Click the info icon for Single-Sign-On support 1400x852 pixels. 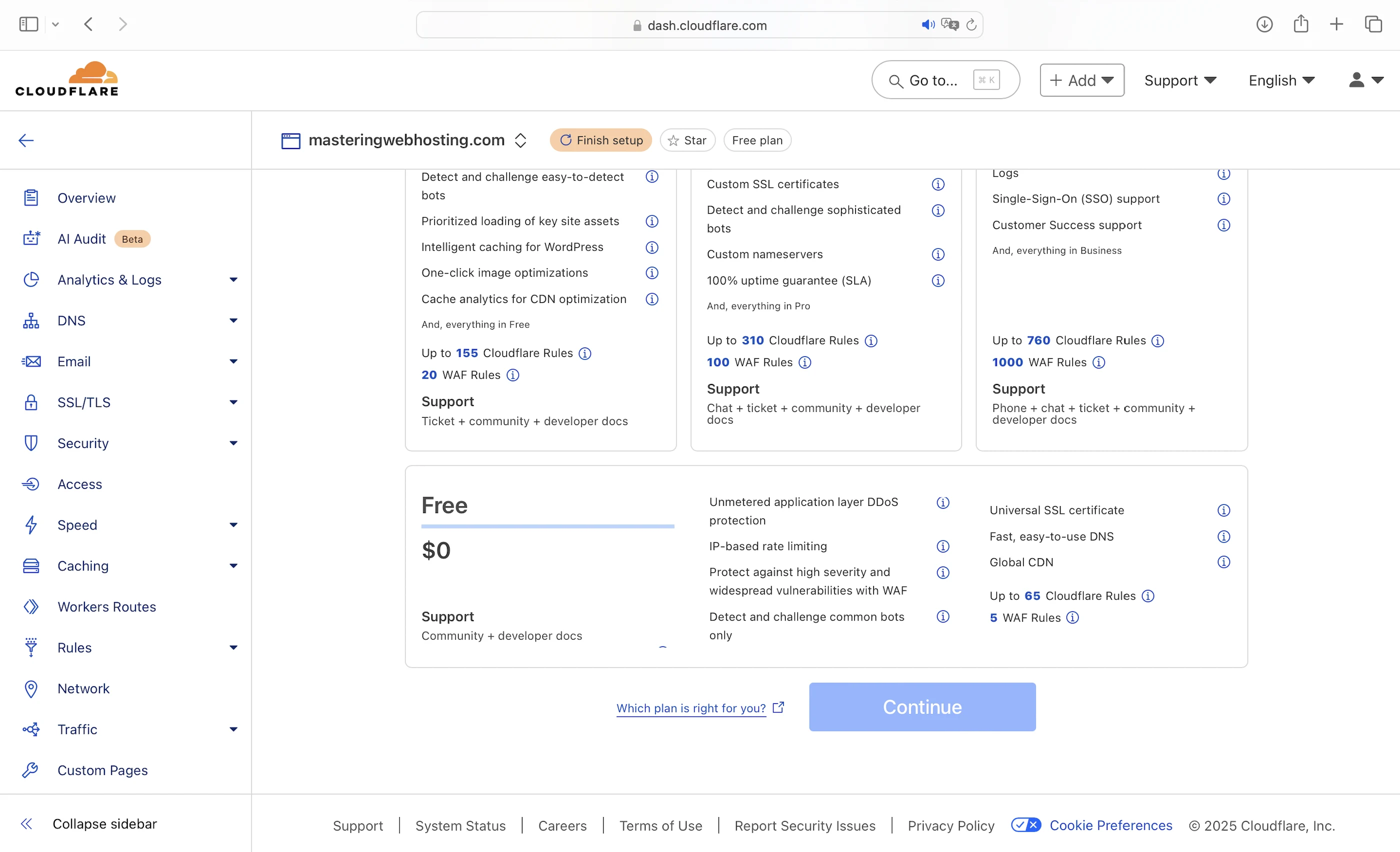point(1223,199)
